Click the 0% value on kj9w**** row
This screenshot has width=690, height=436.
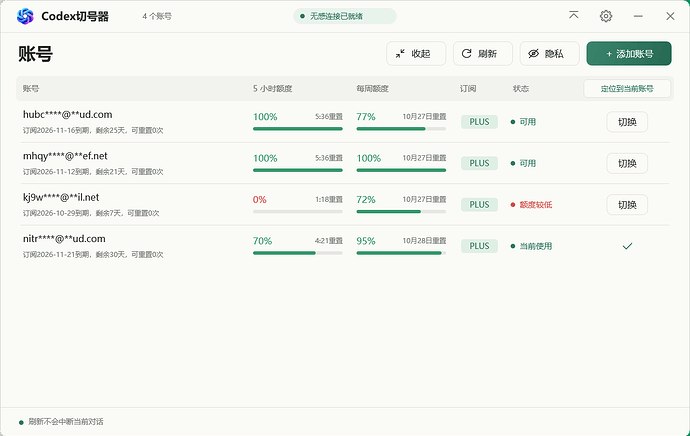260,200
